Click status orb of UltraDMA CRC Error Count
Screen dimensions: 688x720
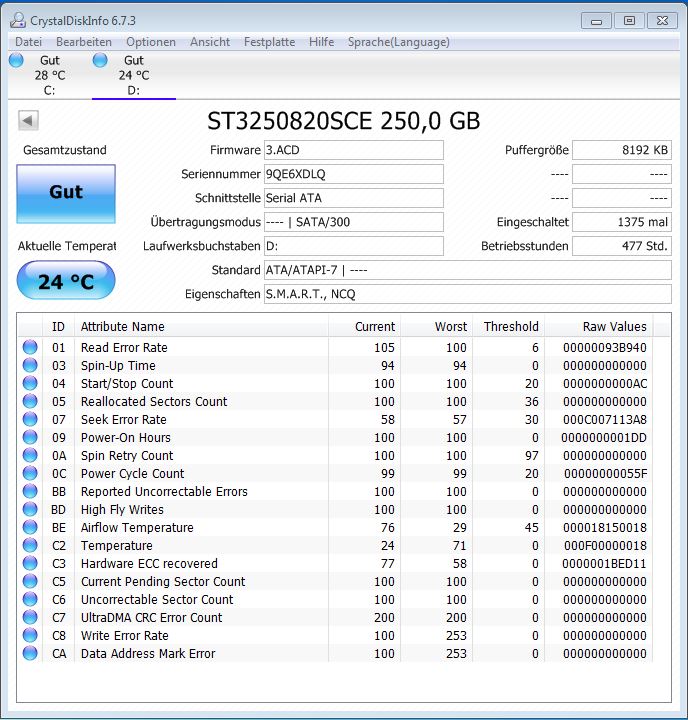30,617
